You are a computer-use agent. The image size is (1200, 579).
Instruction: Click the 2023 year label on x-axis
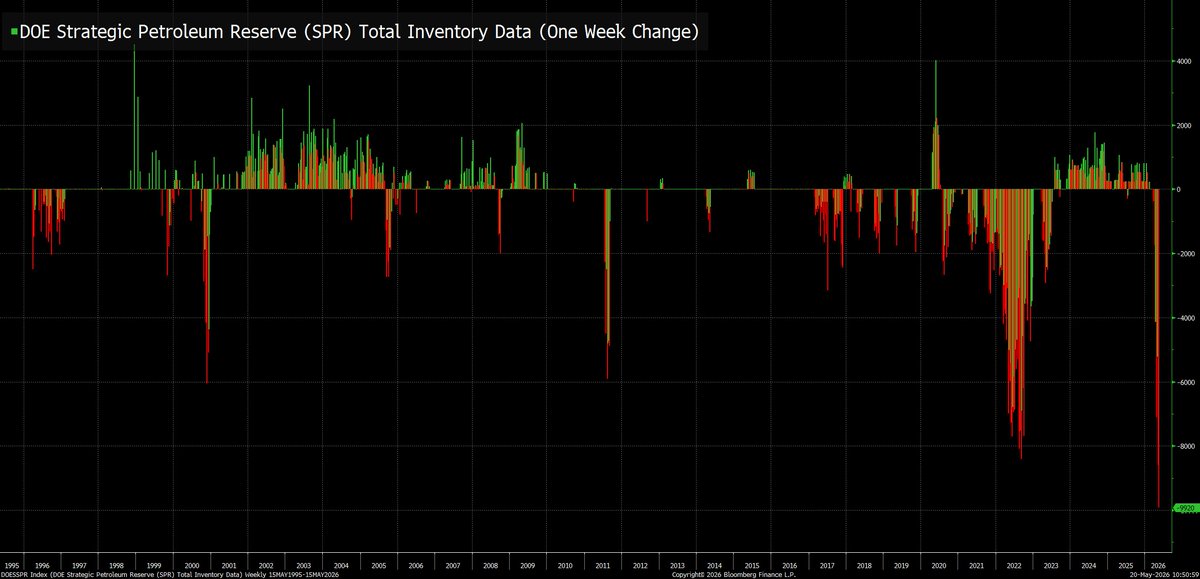pyautogui.click(x=1049, y=565)
